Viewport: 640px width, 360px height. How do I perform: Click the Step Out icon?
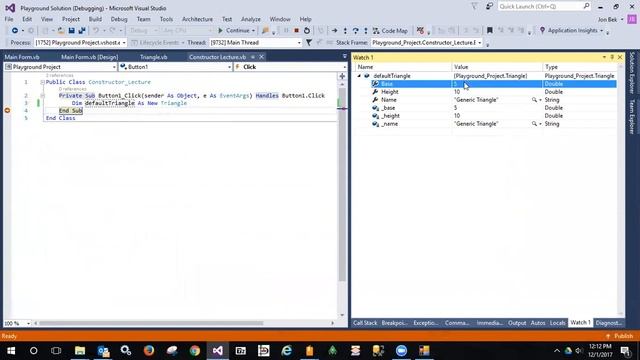(366, 31)
